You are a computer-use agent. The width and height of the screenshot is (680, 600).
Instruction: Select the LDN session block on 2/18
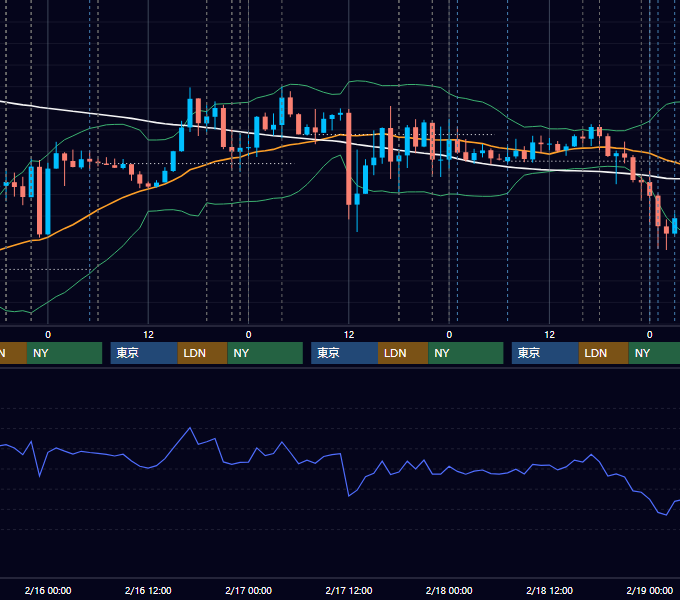click(604, 353)
